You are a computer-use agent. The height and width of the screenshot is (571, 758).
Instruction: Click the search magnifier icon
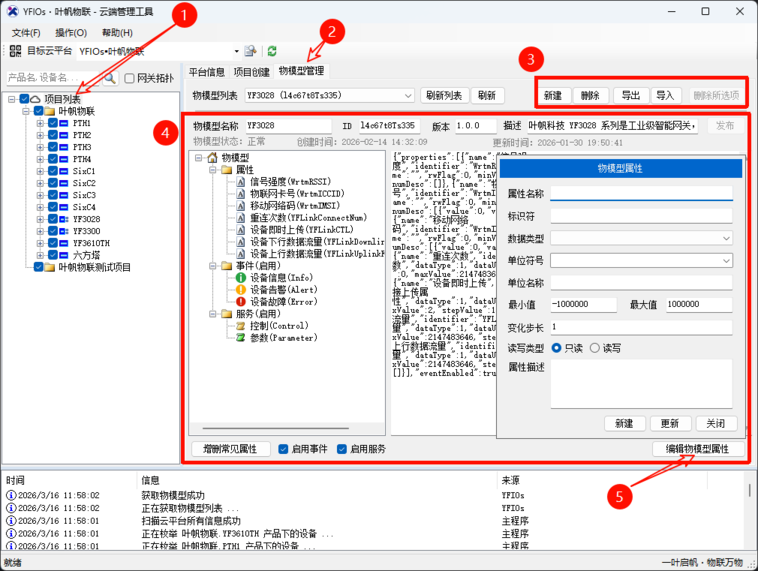pyautogui.click(x=110, y=78)
